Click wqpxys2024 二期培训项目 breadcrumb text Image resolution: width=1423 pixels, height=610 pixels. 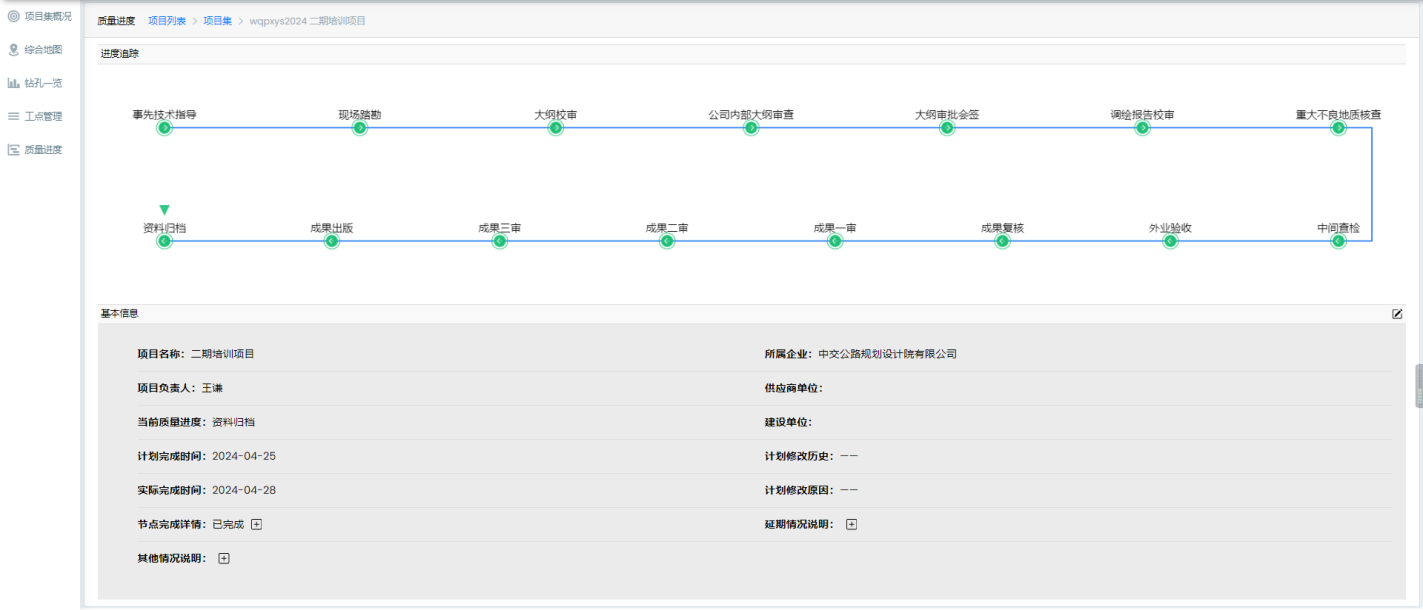(308, 21)
